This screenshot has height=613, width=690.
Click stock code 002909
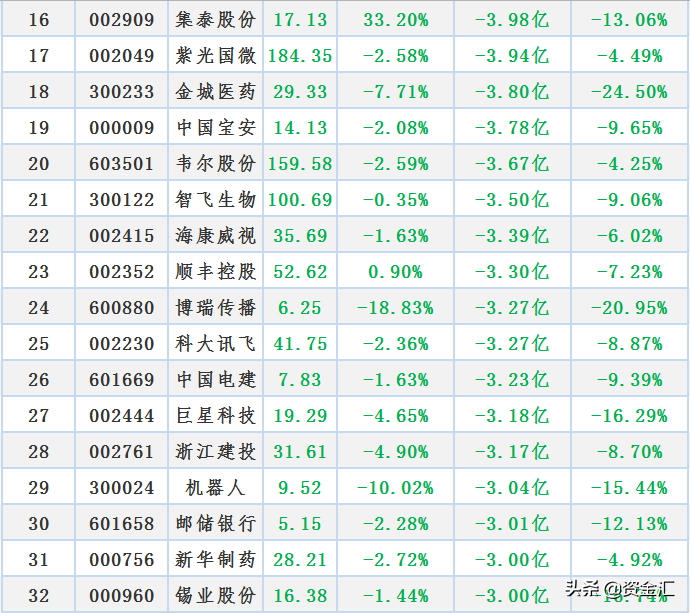[121, 20]
